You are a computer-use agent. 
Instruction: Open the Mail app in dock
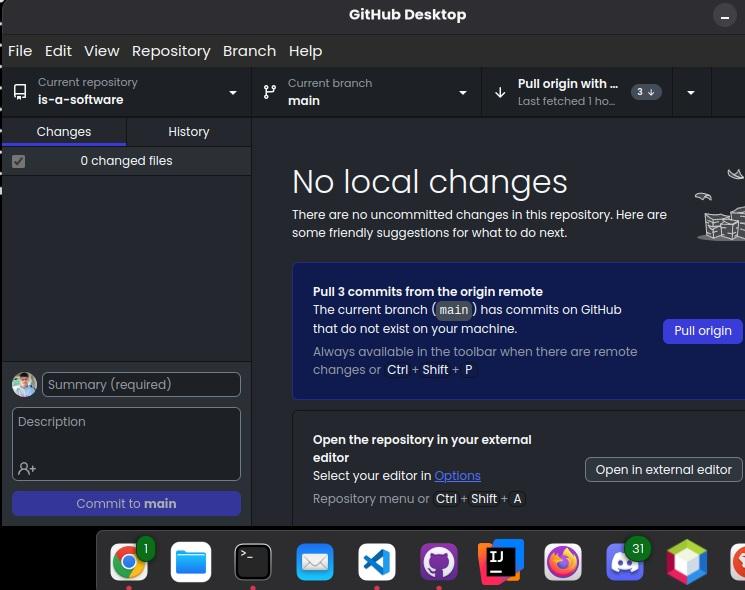coord(315,562)
